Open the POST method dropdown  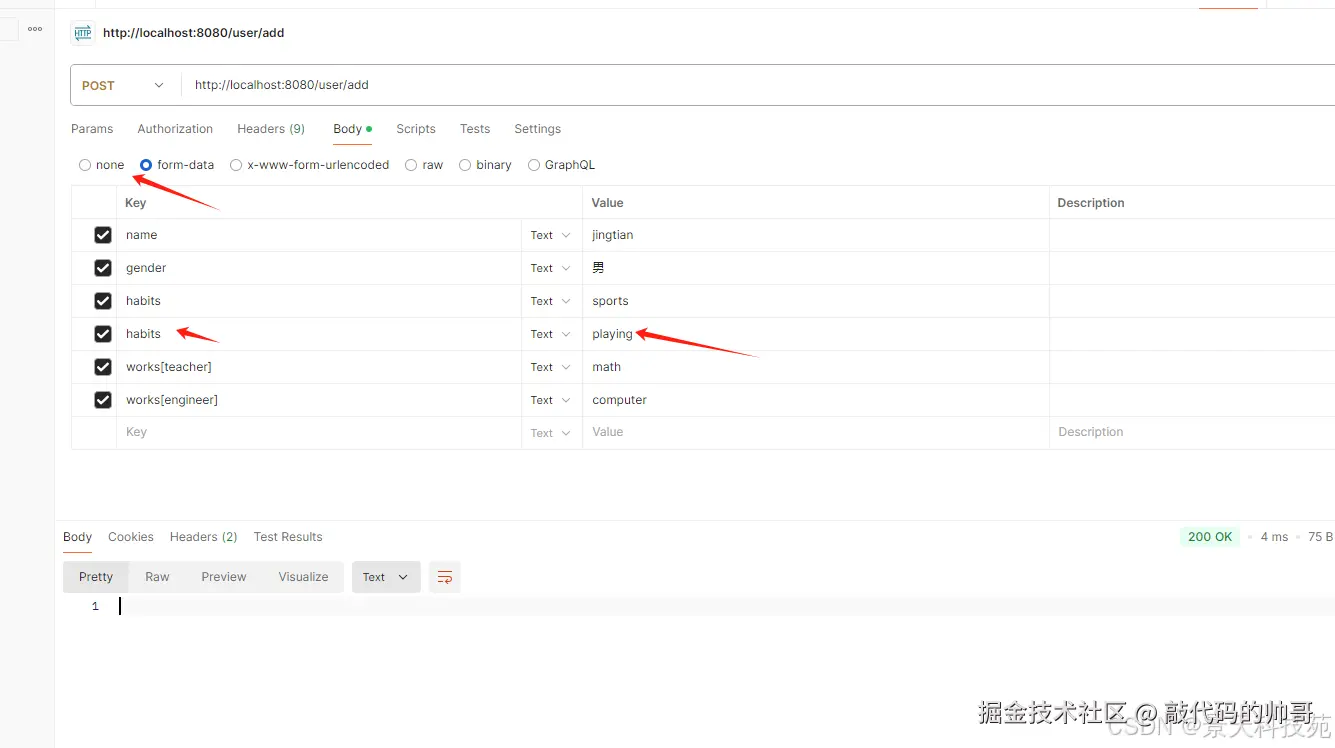(x=125, y=85)
